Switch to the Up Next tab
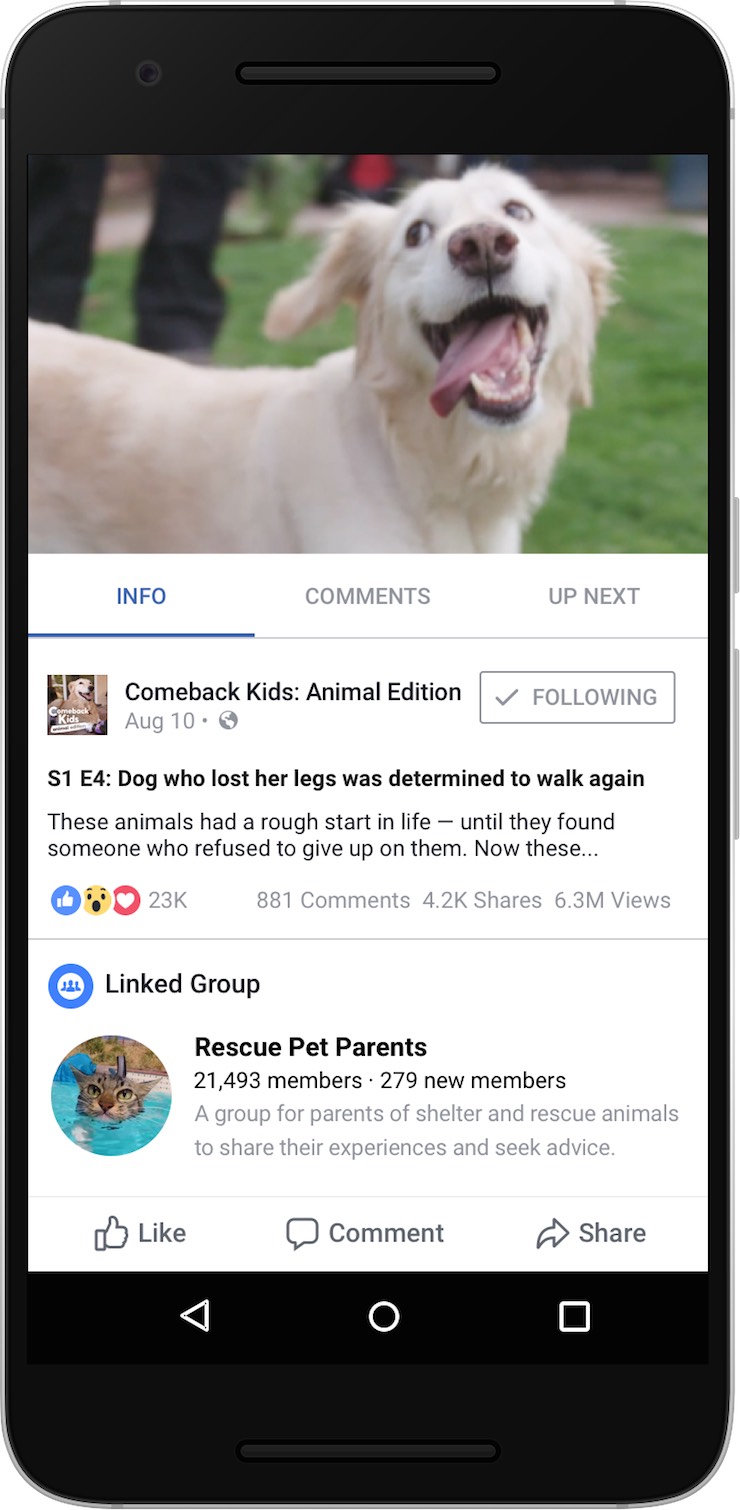This screenshot has height=1510, width=740. pos(594,596)
